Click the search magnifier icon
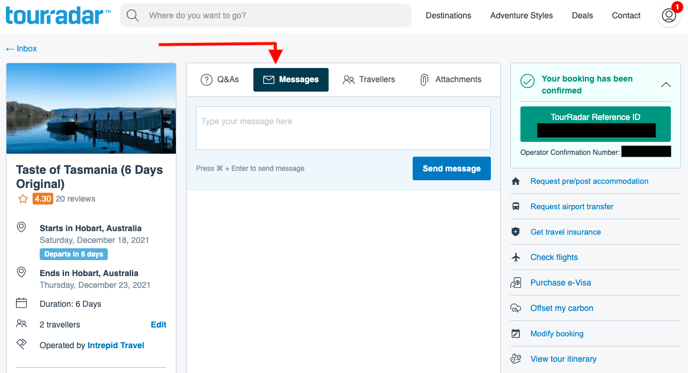688x373 pixels. [x=132, y=16]
